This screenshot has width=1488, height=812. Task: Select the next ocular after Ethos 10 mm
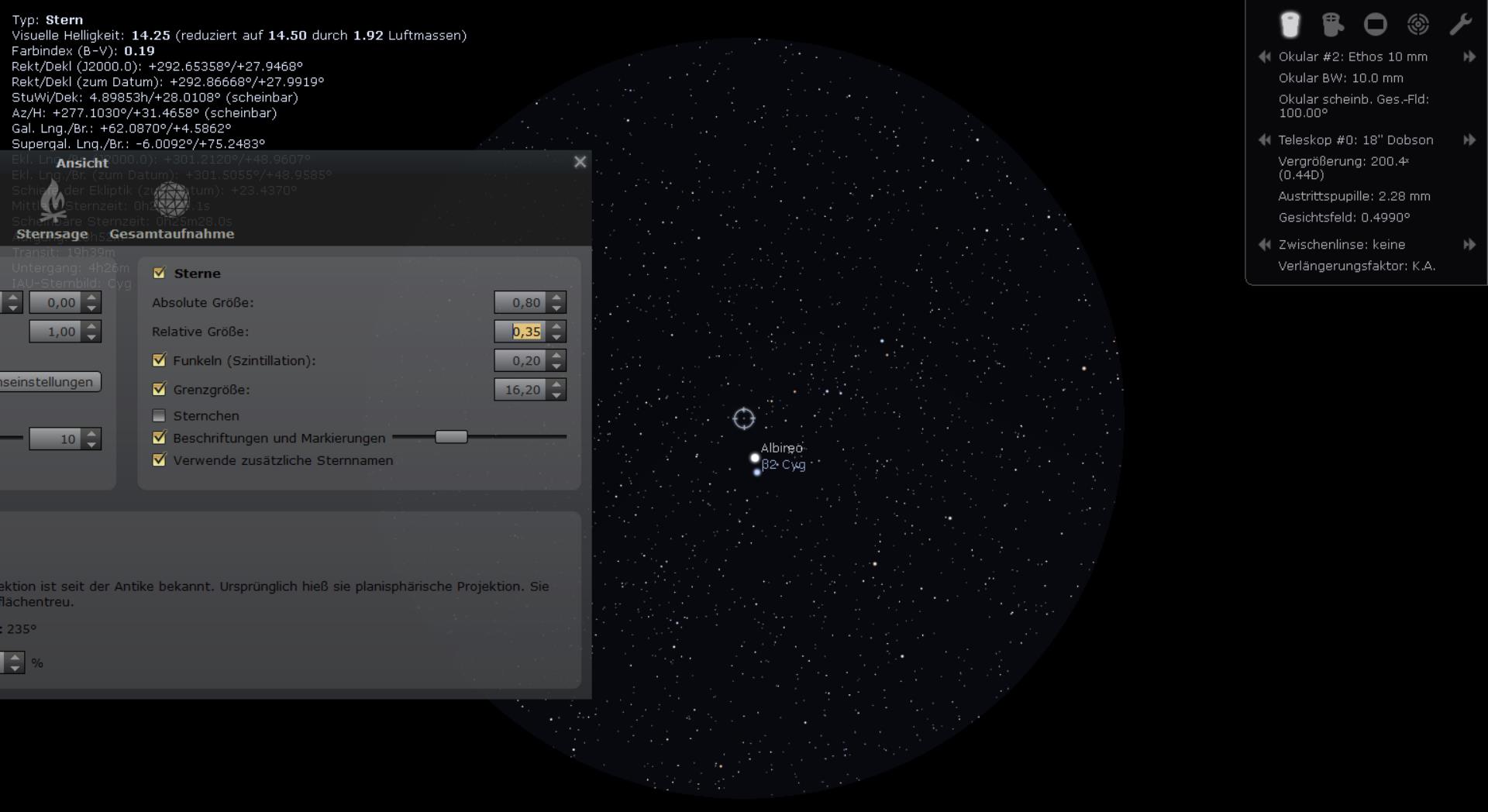pos(1469,57)
